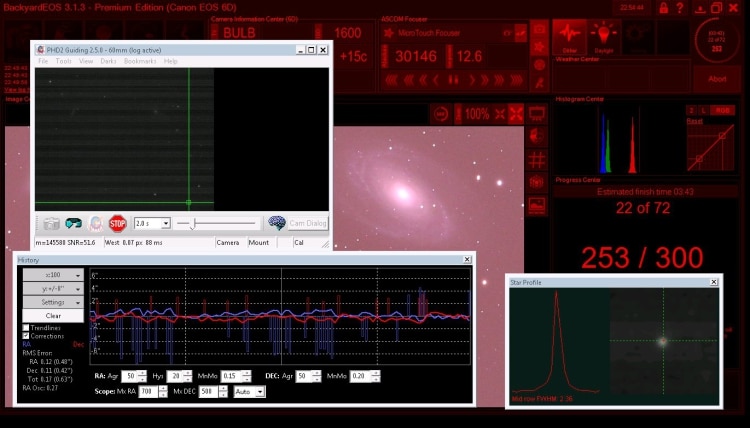The image size is (750, 428).
Task: Click the Abort capture button
Action: [x=717, y=79]
